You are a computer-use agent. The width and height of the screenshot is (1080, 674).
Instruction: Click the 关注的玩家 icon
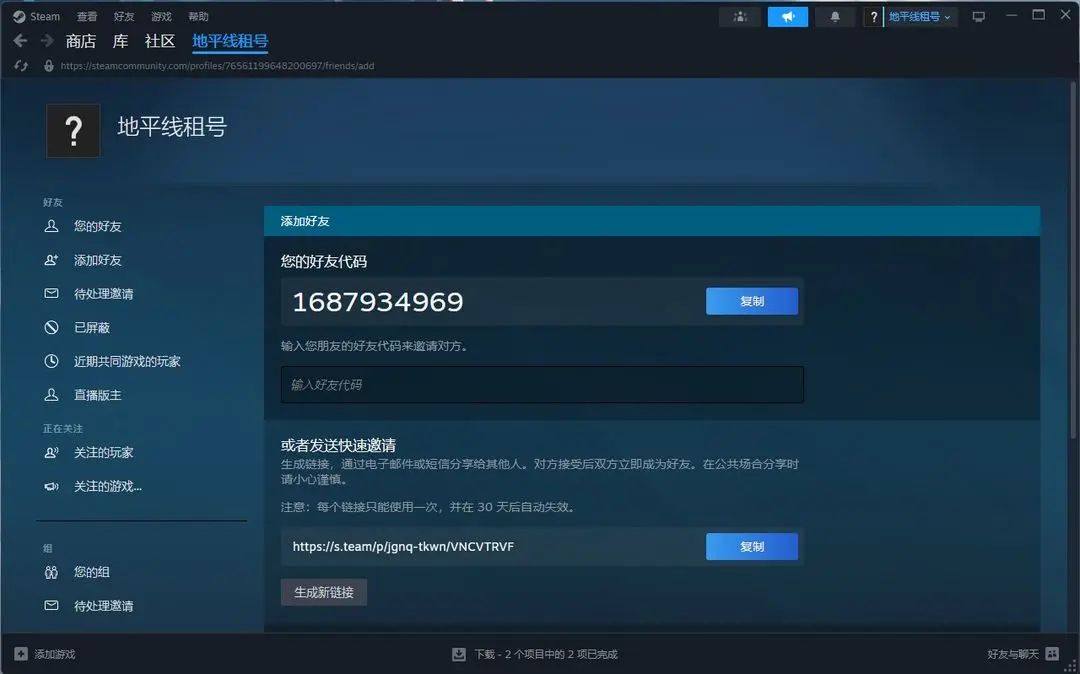(51, 452)
